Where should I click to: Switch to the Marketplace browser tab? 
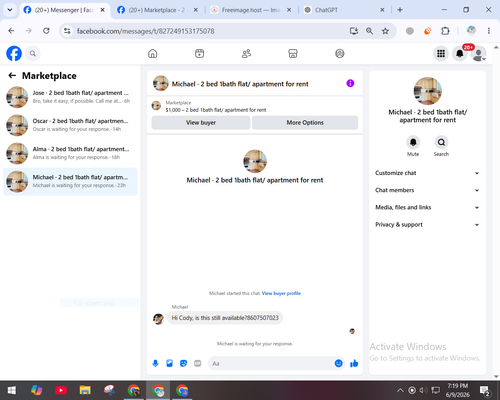click(x=158, y=10)
